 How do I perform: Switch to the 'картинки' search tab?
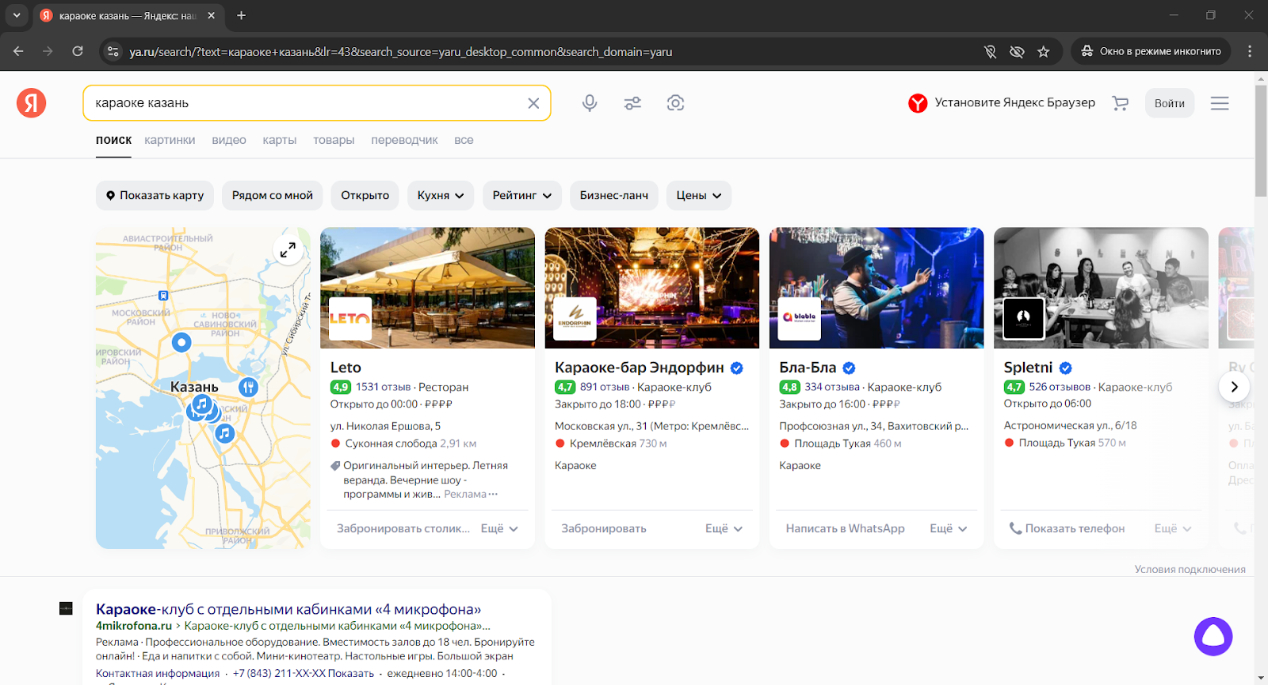click(x=170, y=140)
